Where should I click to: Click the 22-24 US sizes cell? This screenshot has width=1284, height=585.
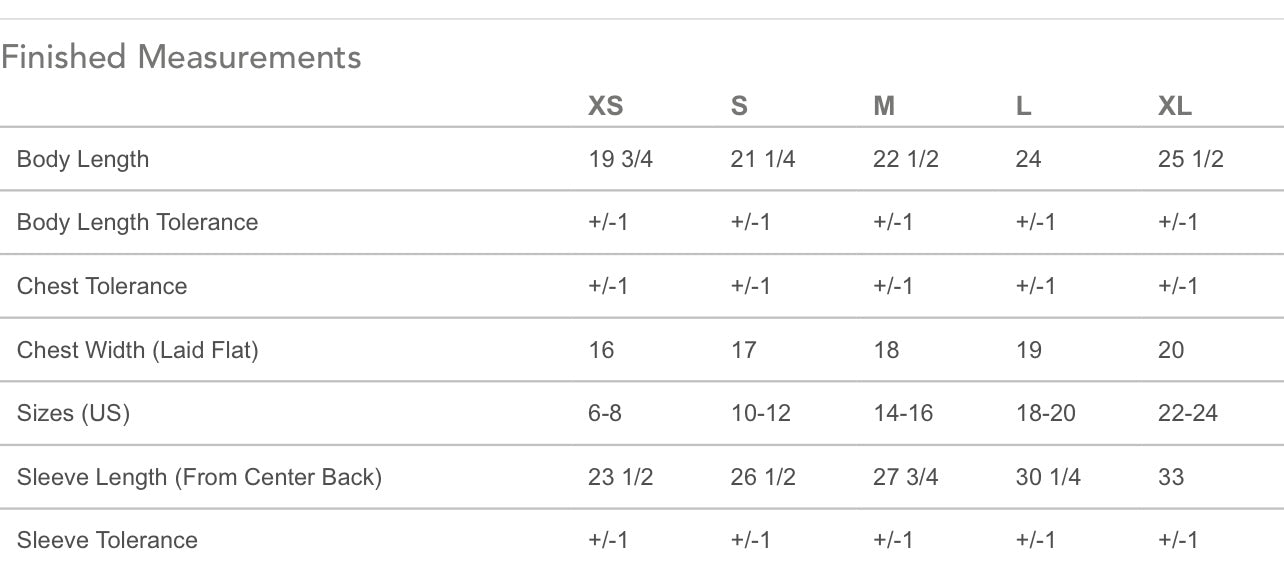pos(1188,413)
